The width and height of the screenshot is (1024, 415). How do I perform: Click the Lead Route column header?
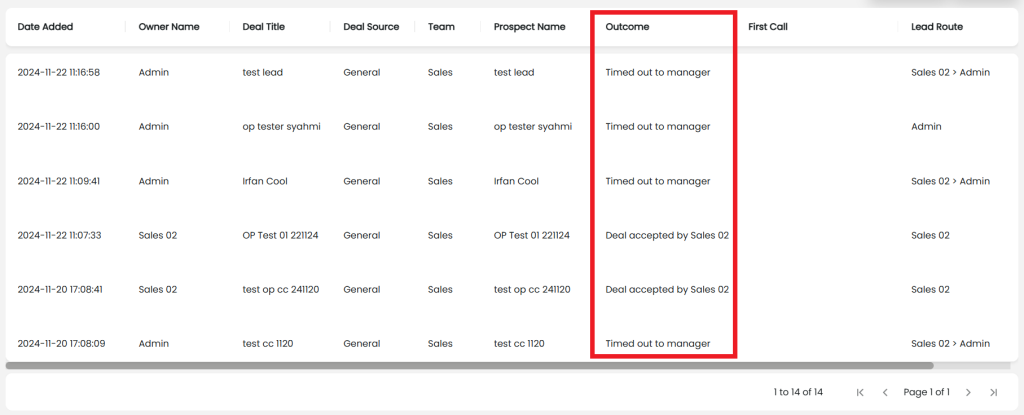937,27
